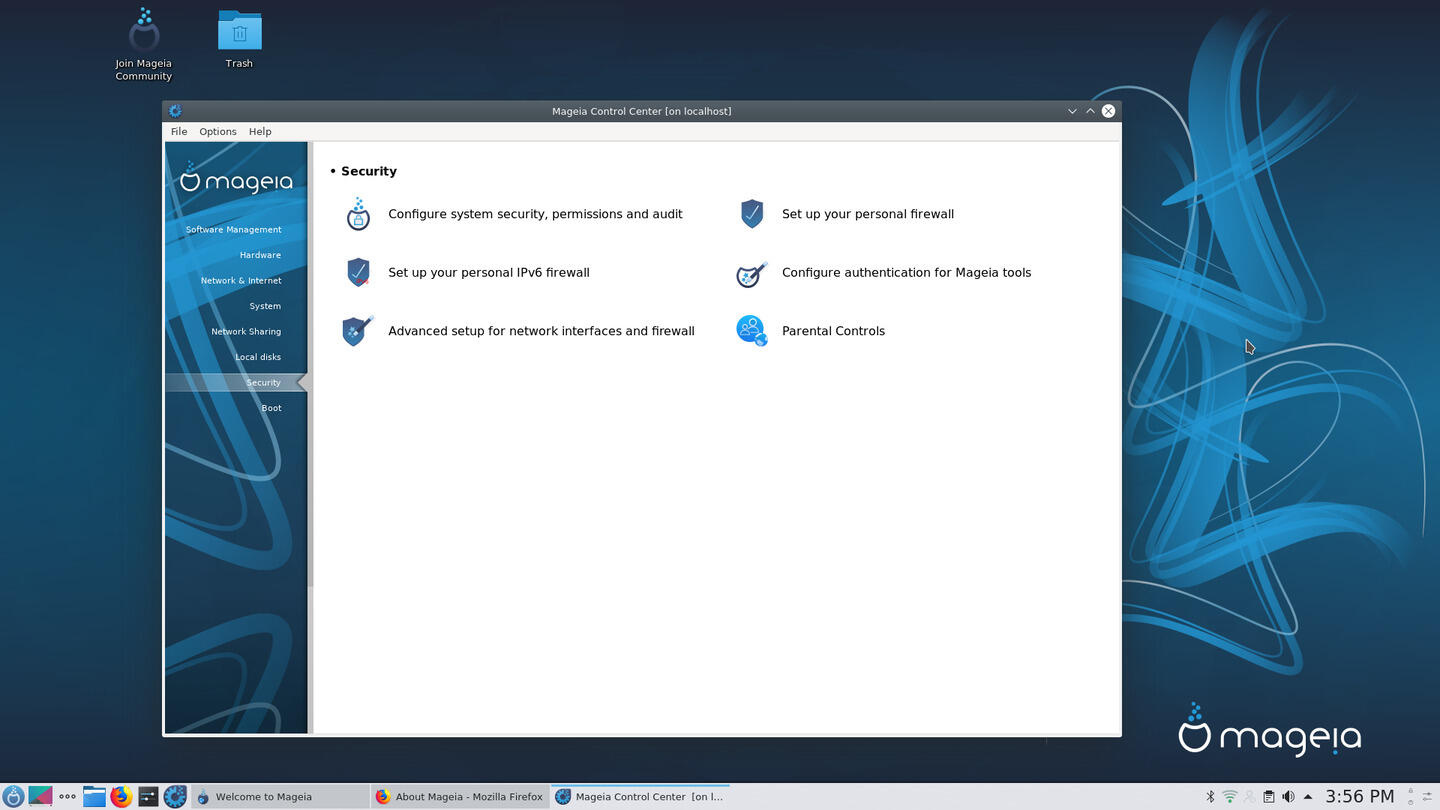The width and height of the screenshot is (1440, 810).
Task: Switch to Welcome to Mageia taskbar window
Action: point(280,797)
